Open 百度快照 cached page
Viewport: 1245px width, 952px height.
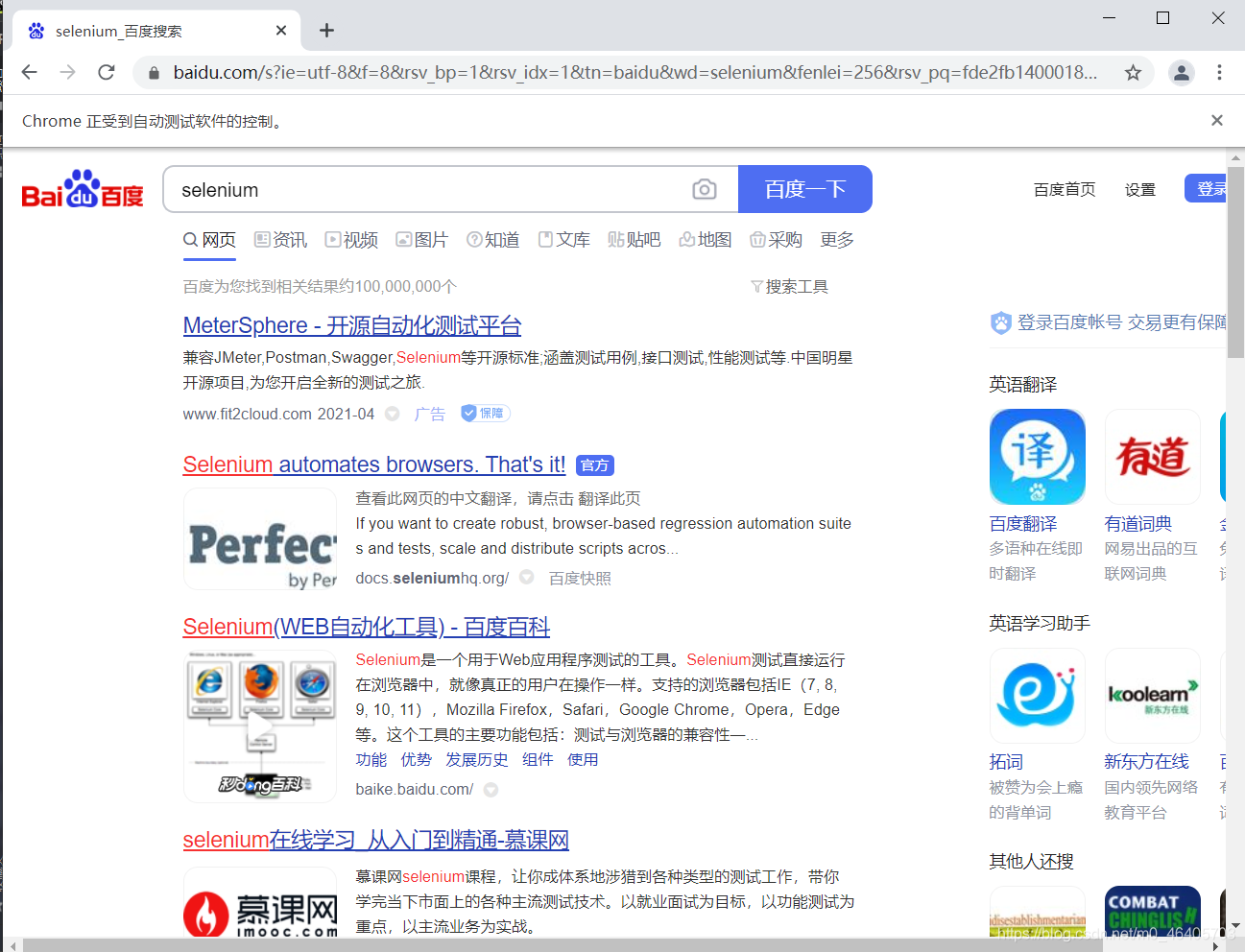pos(580,578)
